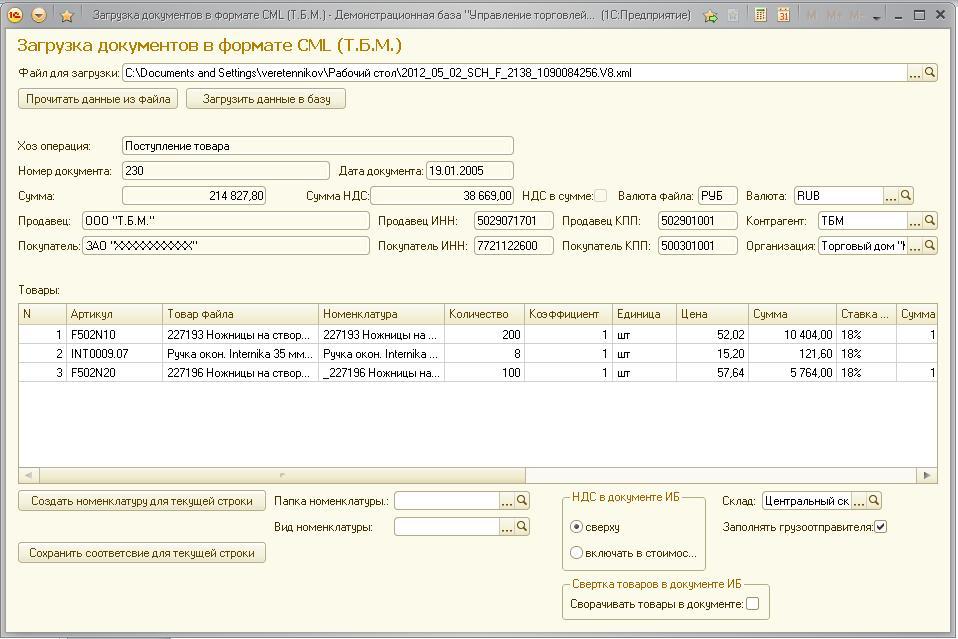Select the 'включать в стоимость' radio option
The image size is (958, 639).
tap(576, 552)
